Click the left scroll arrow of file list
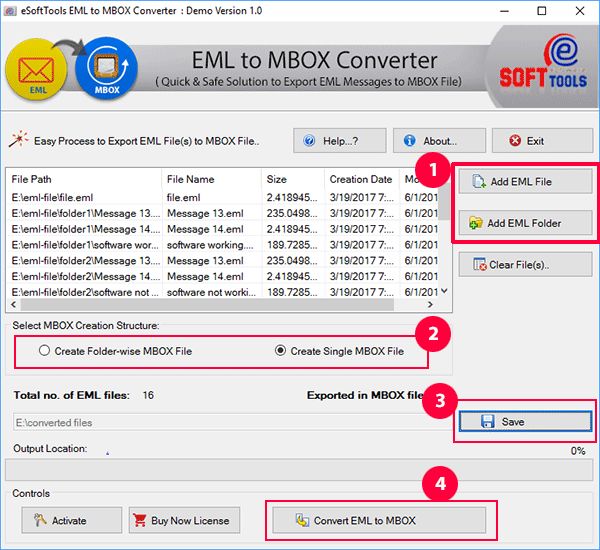The width and height of the screenshot is (600, 550). coord(13,304)
